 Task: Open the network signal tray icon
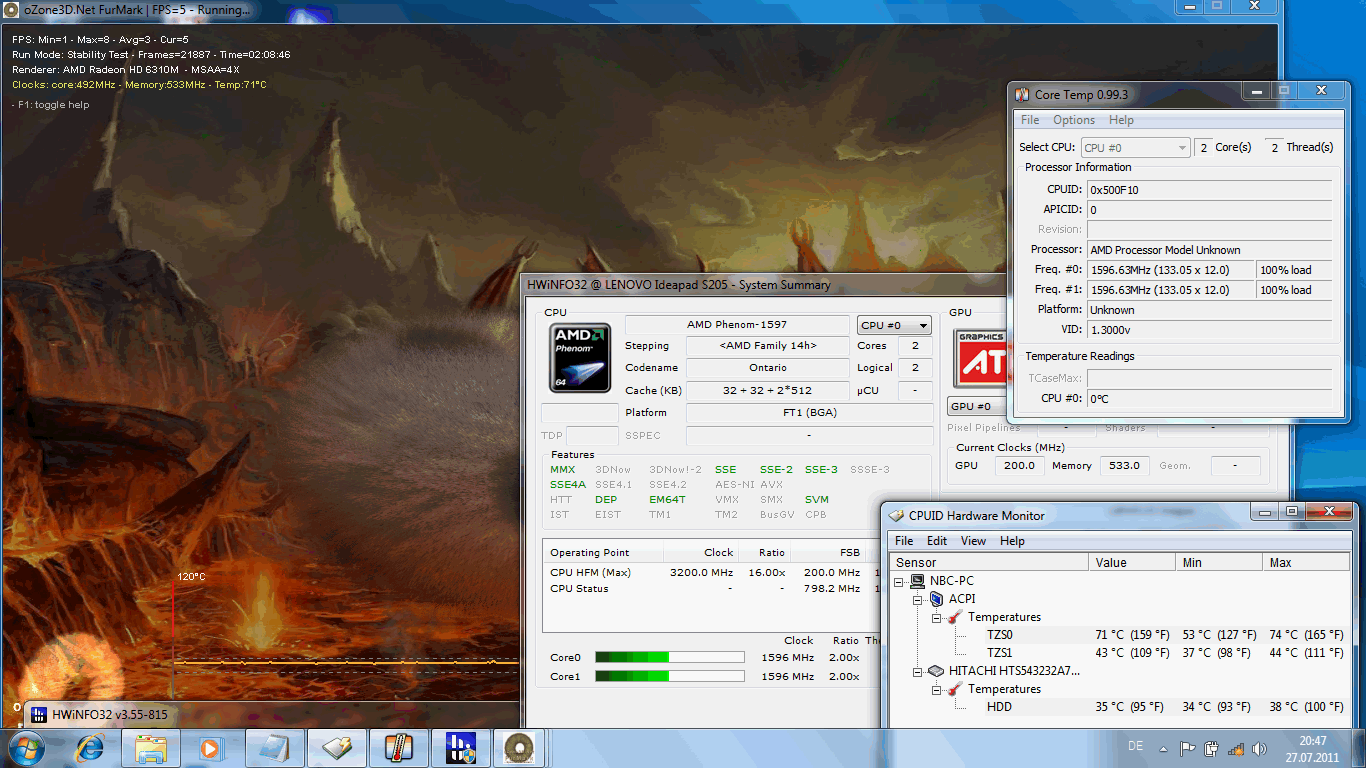1236,748
